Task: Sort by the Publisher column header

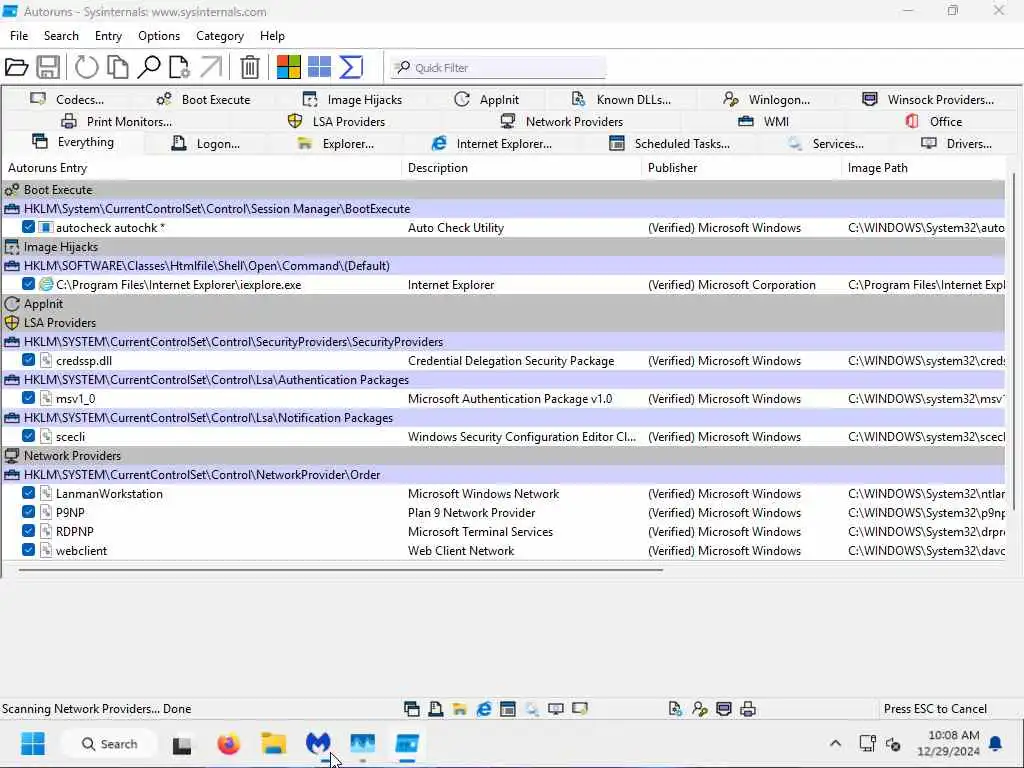Action: point(741,168)
